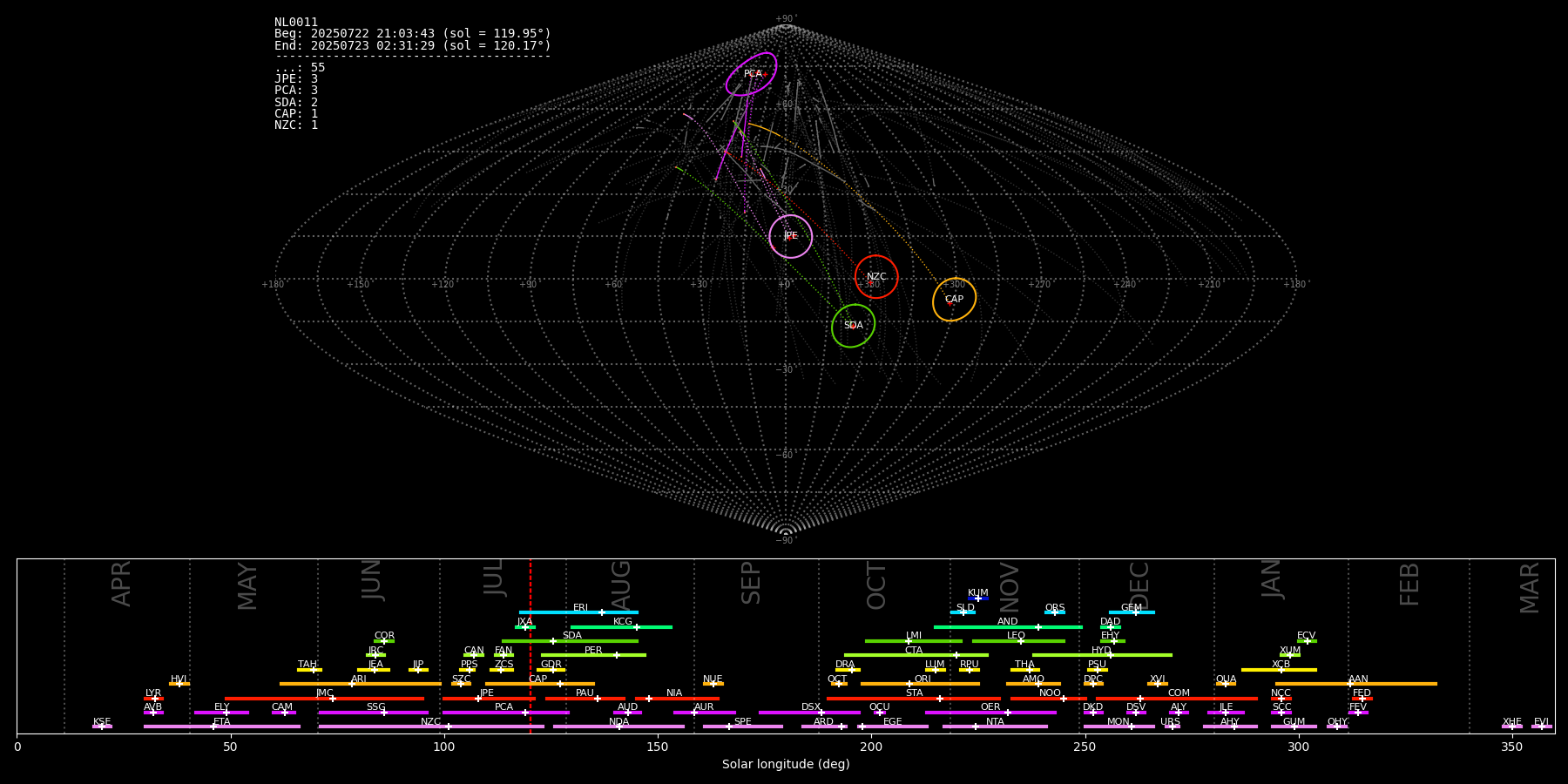
Task: Click the HYD shower activity bar
Action: point(1102,655)
